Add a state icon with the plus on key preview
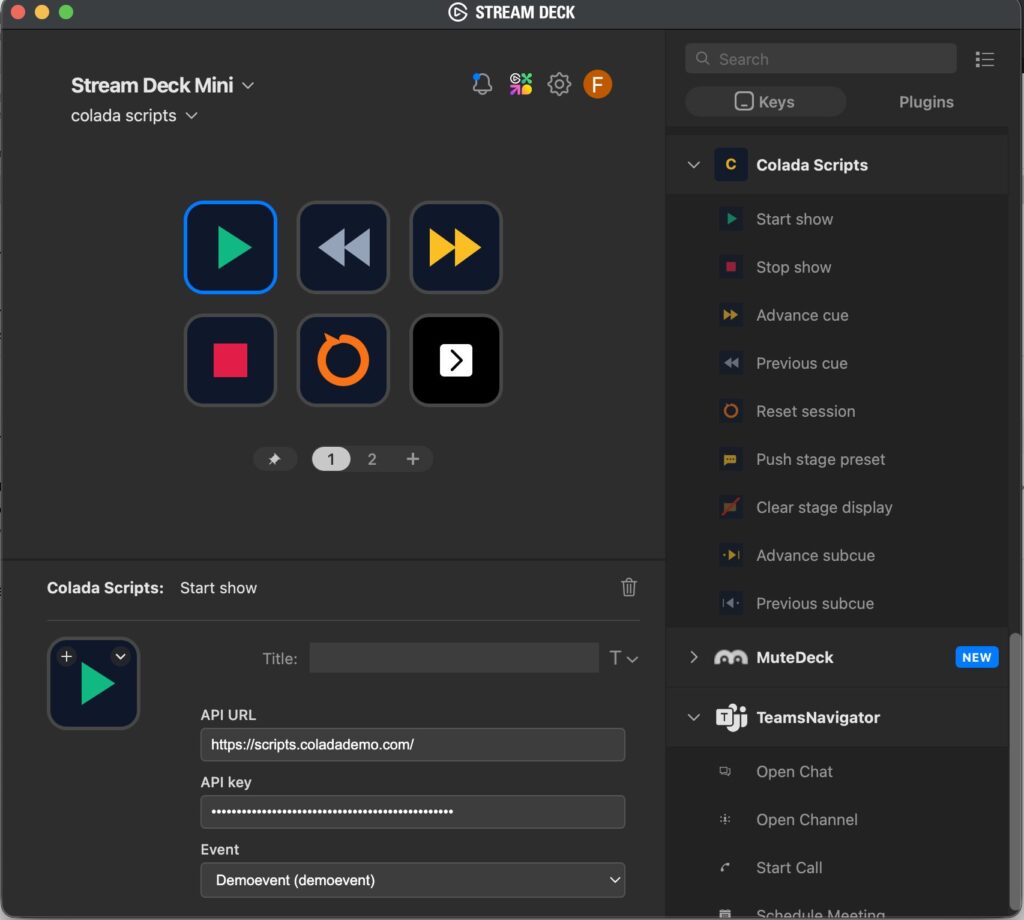This screenshot has width=1024, height=920. coord(66,656)
